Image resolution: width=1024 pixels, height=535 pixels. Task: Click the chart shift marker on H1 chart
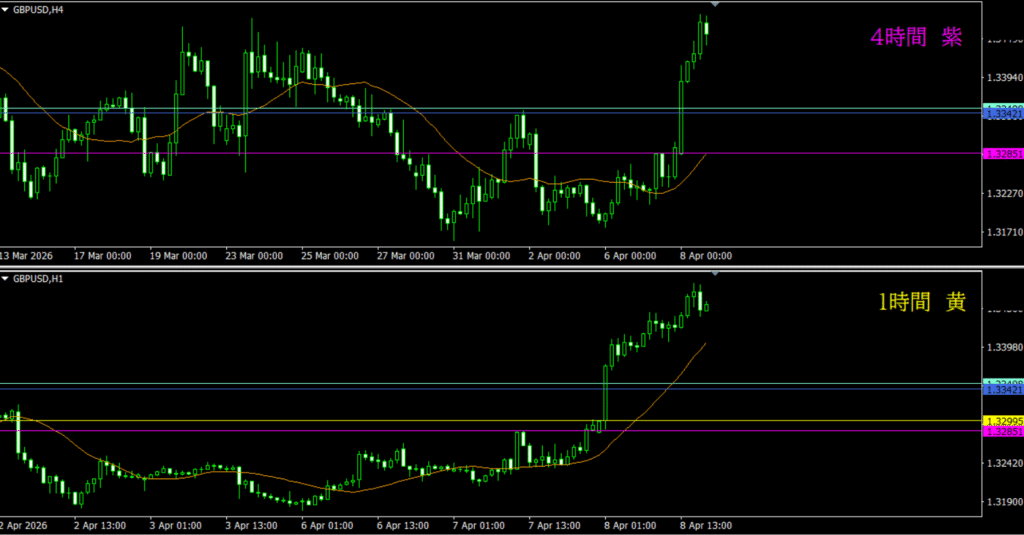tap(714, 273)
